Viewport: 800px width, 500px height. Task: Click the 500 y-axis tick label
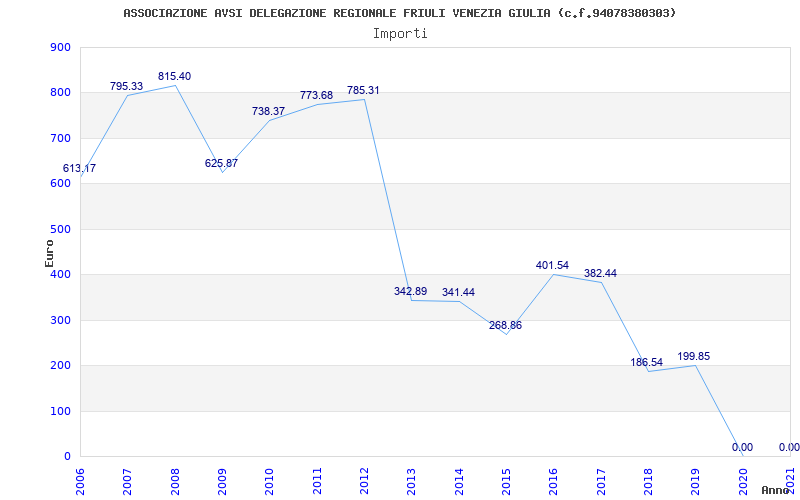(x=60, y=230)
